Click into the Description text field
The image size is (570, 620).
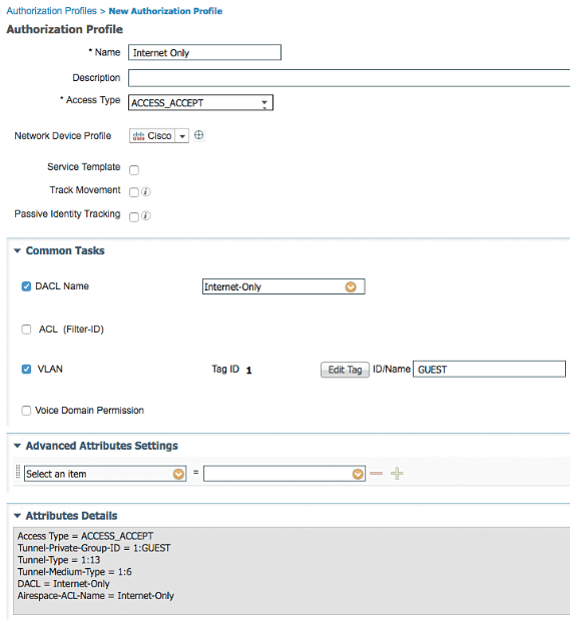tap(349, 78)
